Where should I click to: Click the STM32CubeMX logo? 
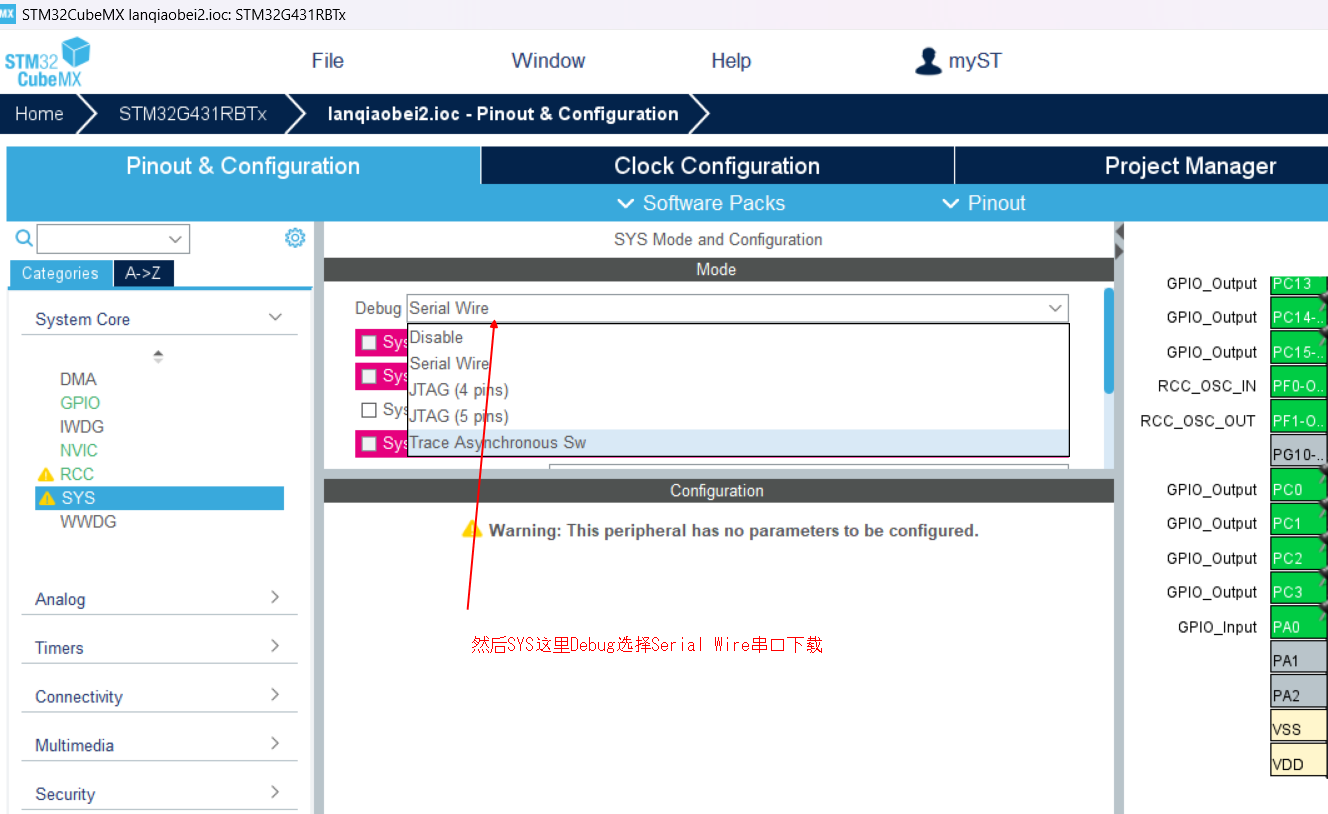48,62
